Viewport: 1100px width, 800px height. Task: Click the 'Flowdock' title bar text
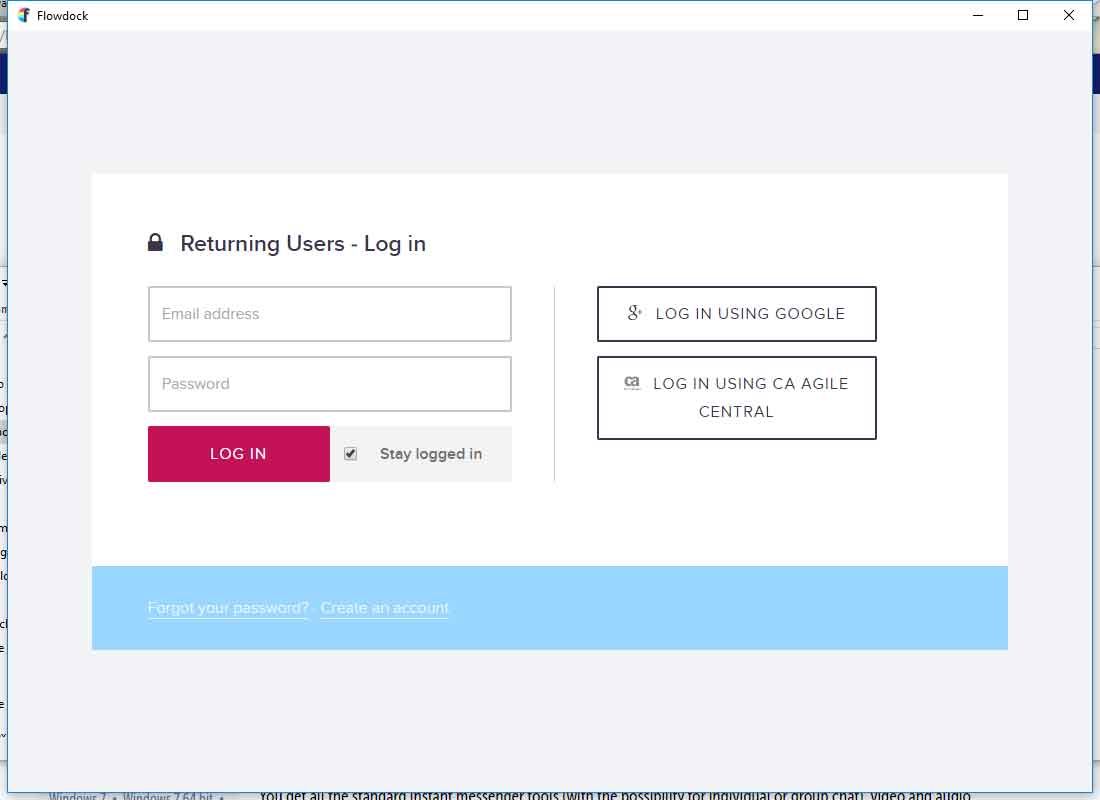pos(63,16)
